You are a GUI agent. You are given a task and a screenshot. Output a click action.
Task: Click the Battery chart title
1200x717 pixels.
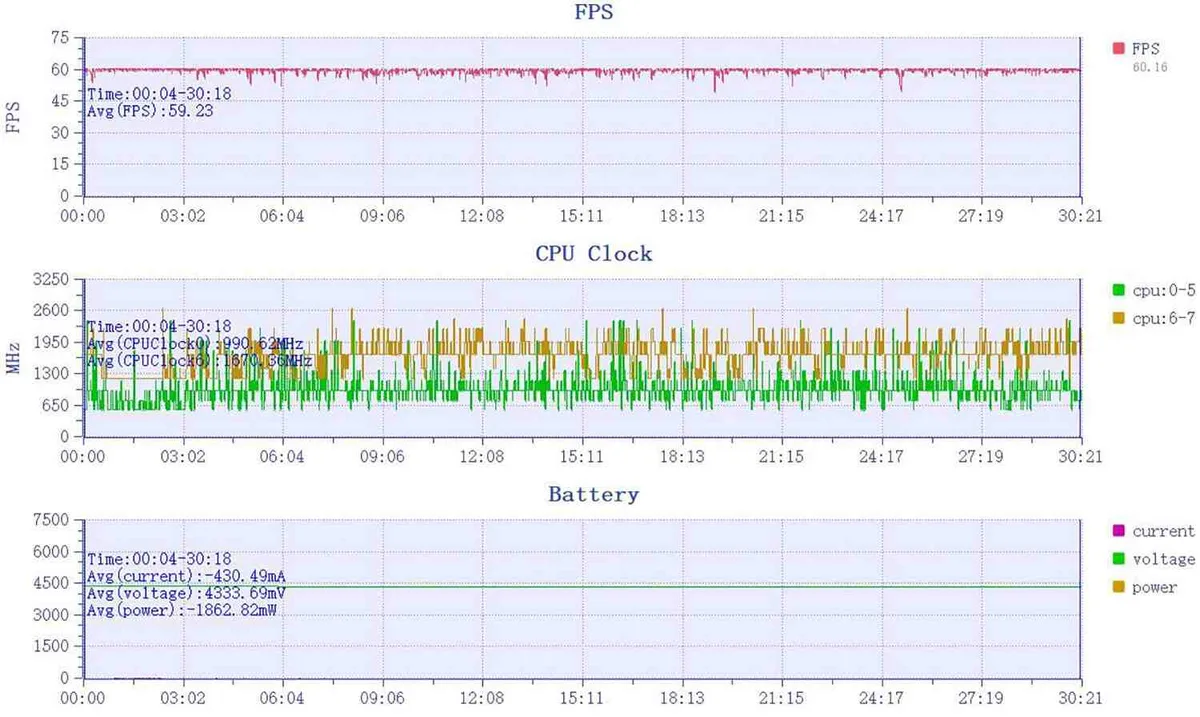pos(593,495)
